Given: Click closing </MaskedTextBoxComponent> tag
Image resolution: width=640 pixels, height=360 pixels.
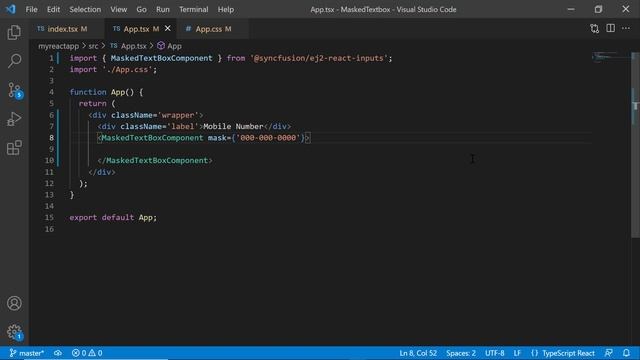Looking at the screenshot, I should [155, 160].
